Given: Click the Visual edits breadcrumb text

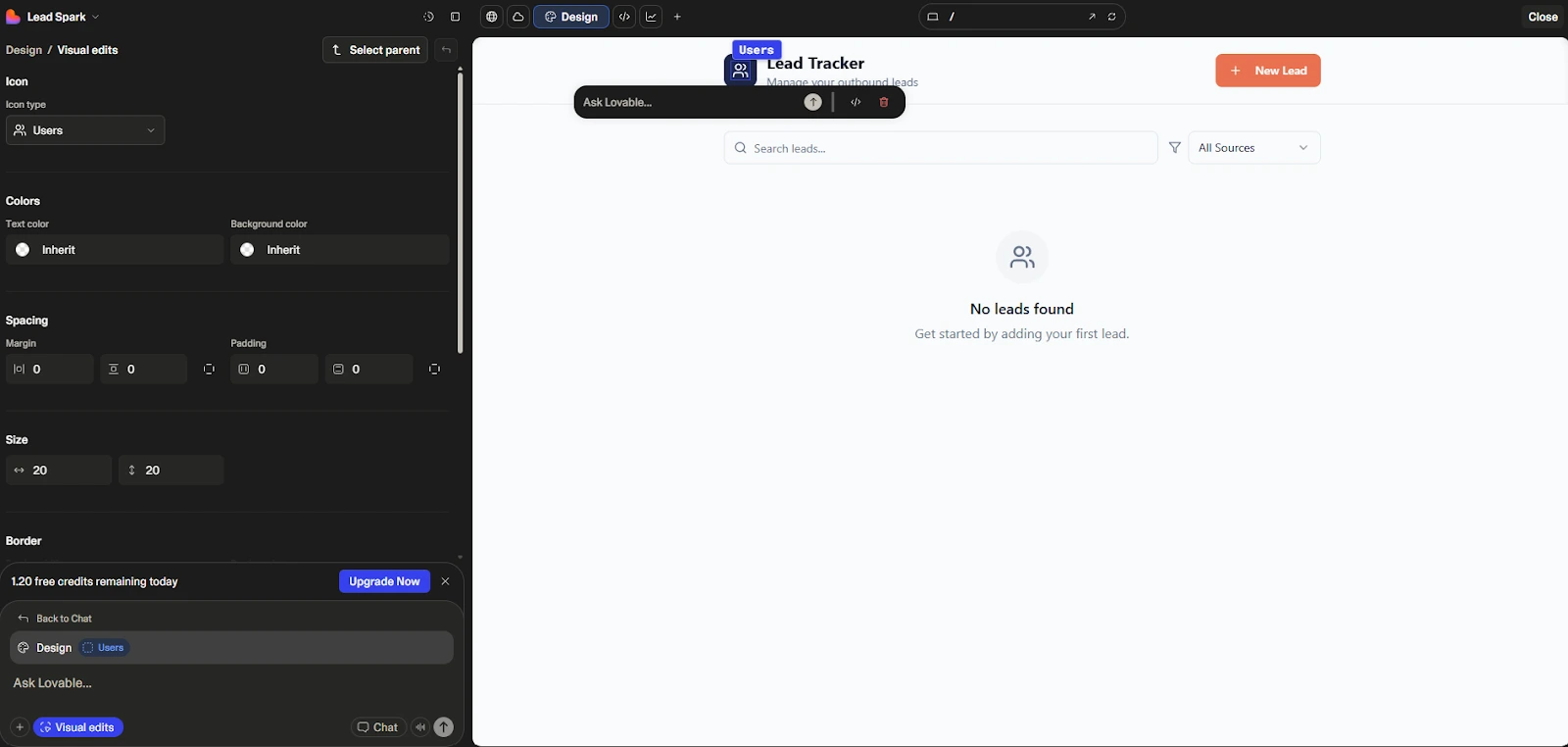Looking at the screenshot, I should (88, 50).
